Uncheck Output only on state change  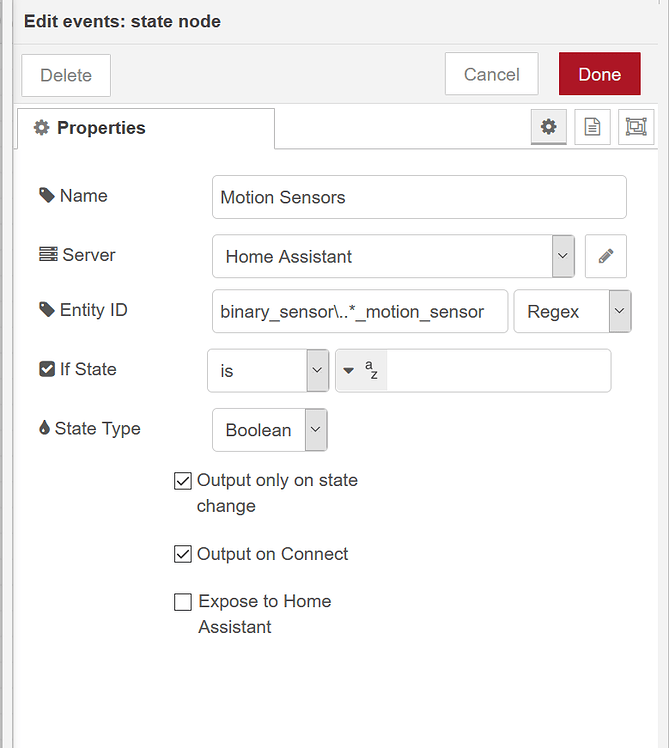pos(183,481)
